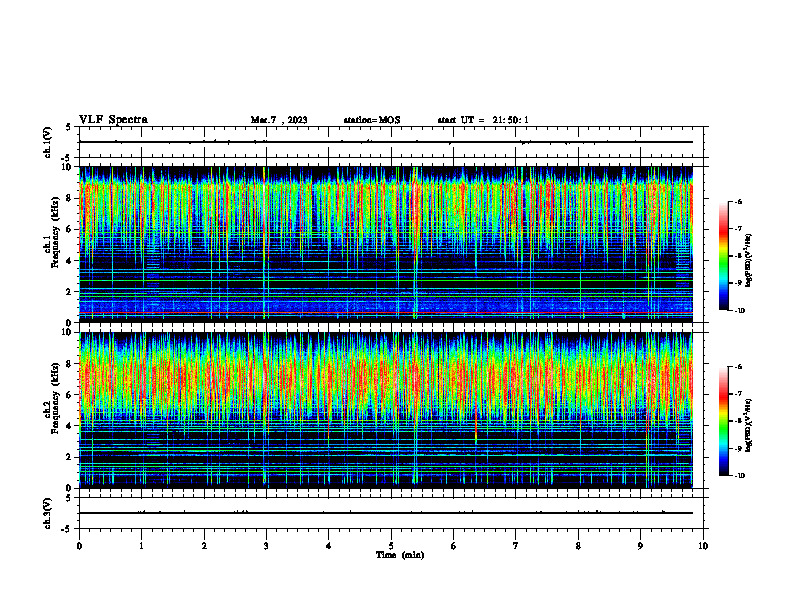Click the red horizontal line in ch.1 spectrogram

point(386,313)
